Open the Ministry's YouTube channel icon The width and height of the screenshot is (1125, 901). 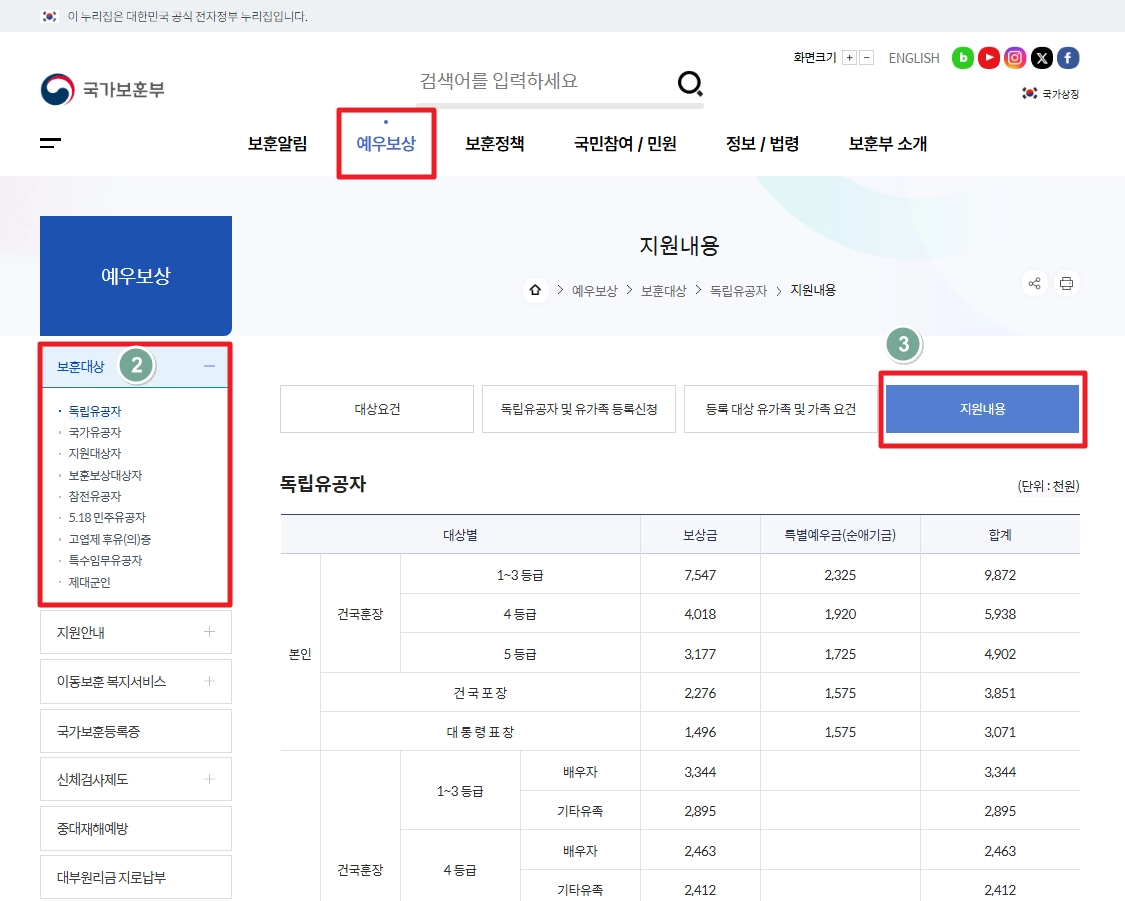(x=988, y=58)
